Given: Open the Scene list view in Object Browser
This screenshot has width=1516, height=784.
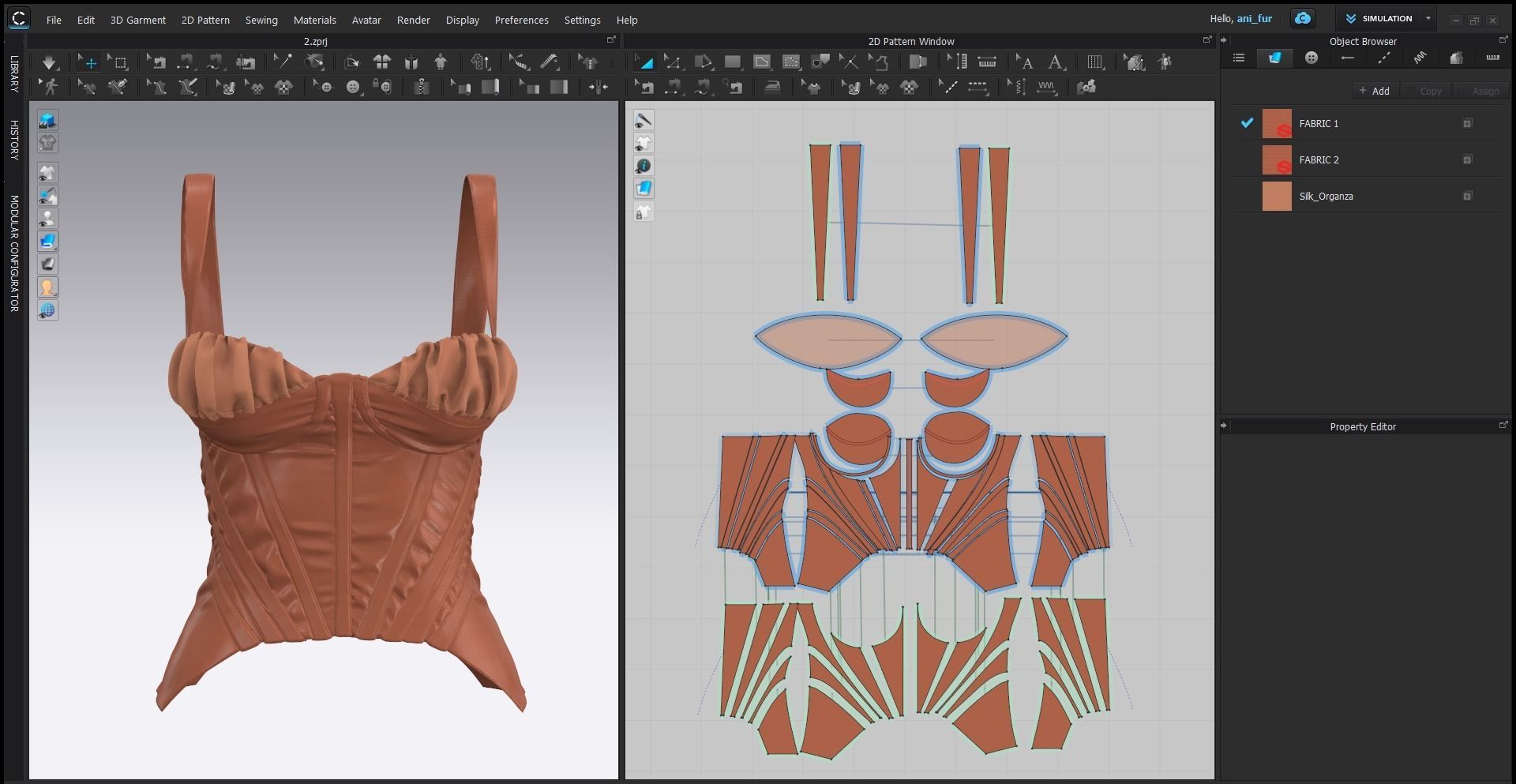Looking at the screenshot, I should [1239, 58].
